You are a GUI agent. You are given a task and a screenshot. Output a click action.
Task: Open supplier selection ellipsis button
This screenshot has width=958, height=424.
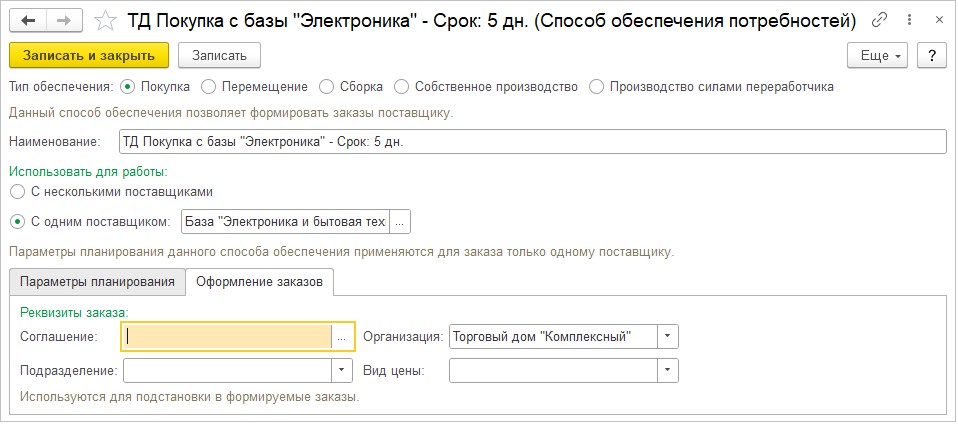tap(400, 221)
